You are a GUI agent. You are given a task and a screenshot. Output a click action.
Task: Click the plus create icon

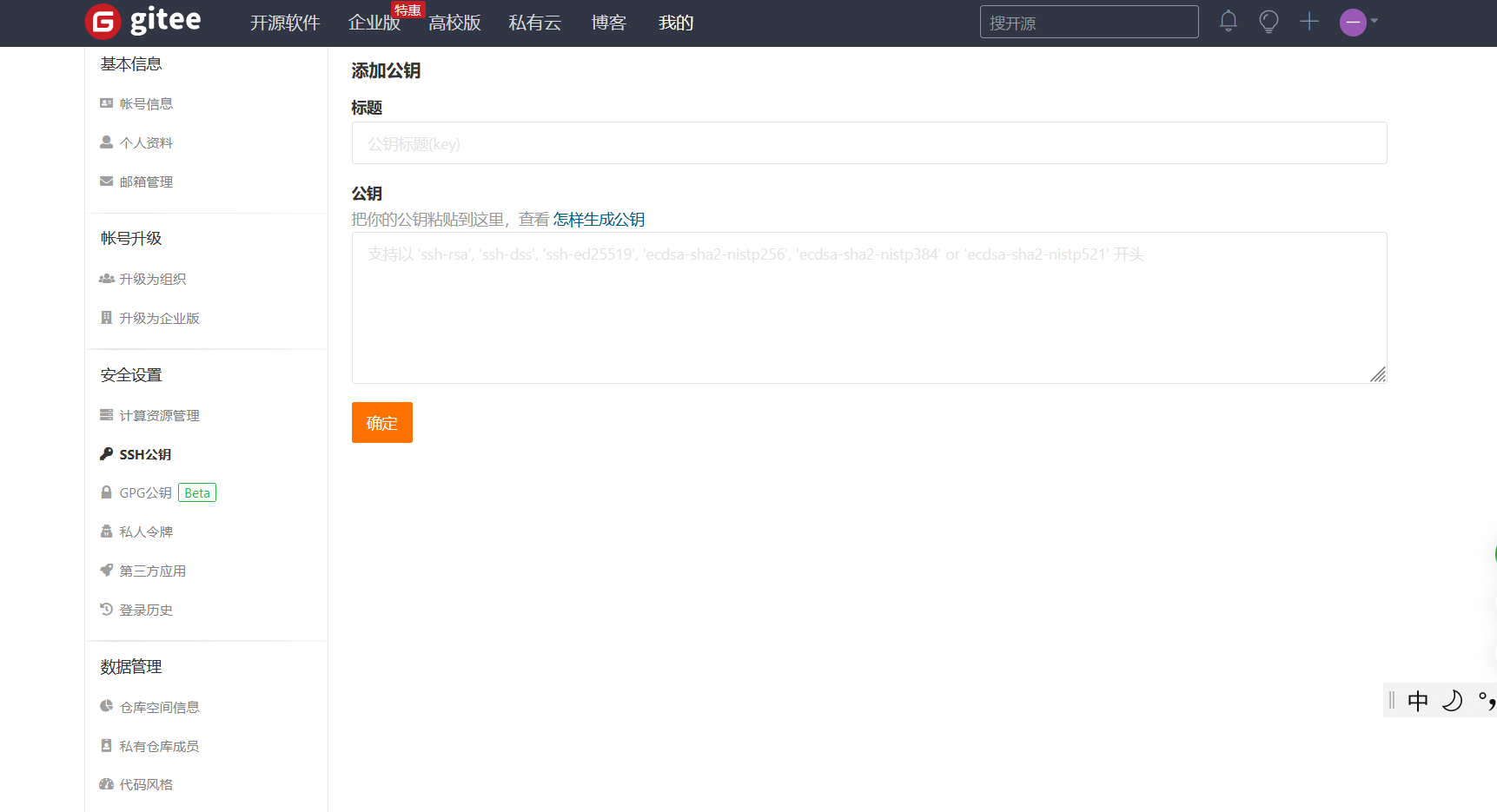1309,22
